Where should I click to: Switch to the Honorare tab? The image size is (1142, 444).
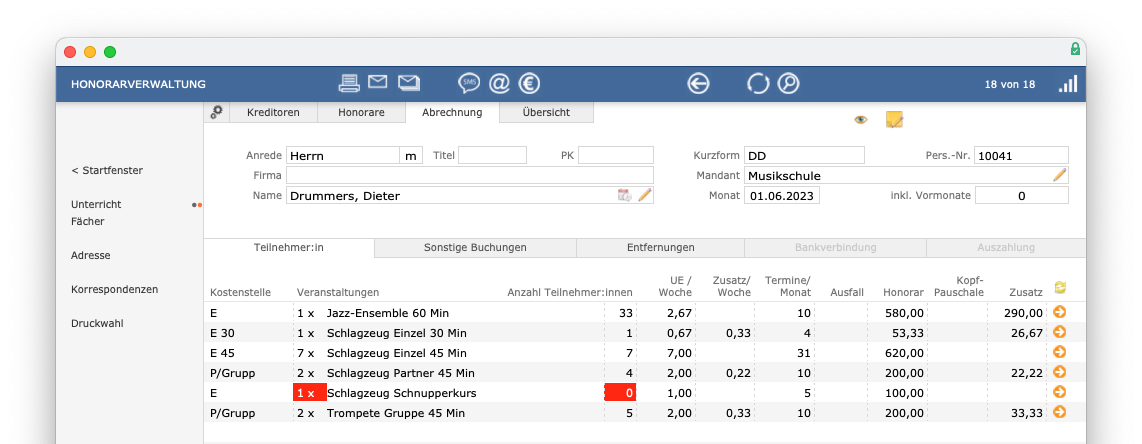361,112
